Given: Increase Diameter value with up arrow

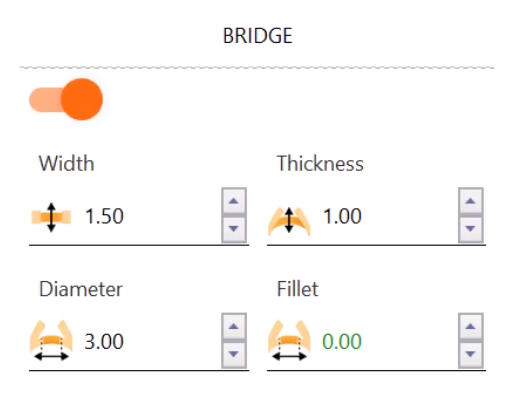Looking at the screenshot, I should [x=234, y=326].
